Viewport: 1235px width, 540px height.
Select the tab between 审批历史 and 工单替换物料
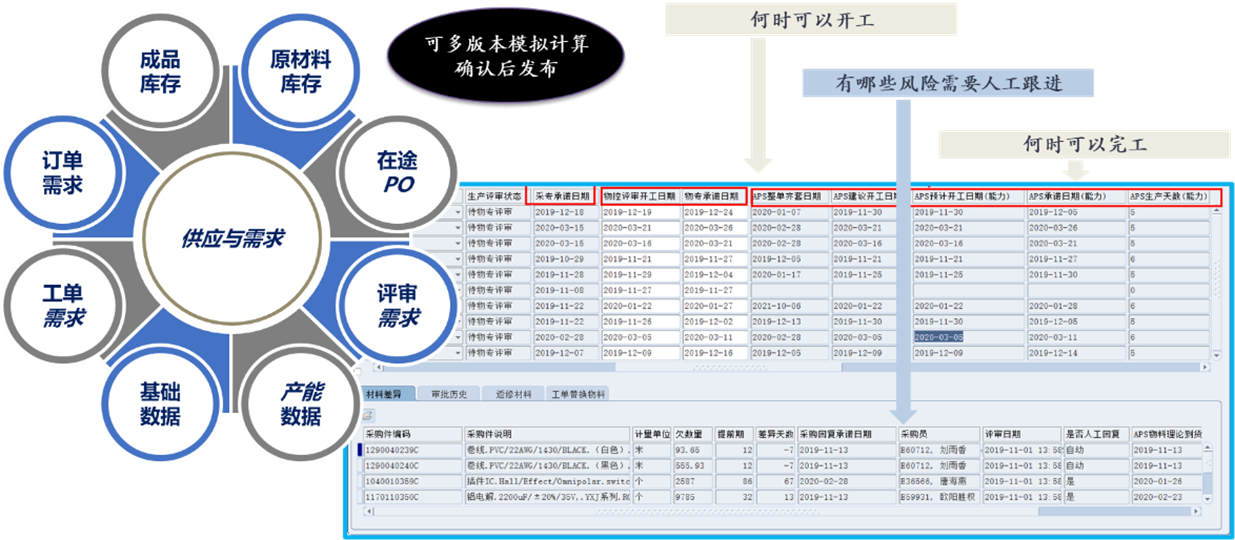pyautogui.click(x=514, y=394)
